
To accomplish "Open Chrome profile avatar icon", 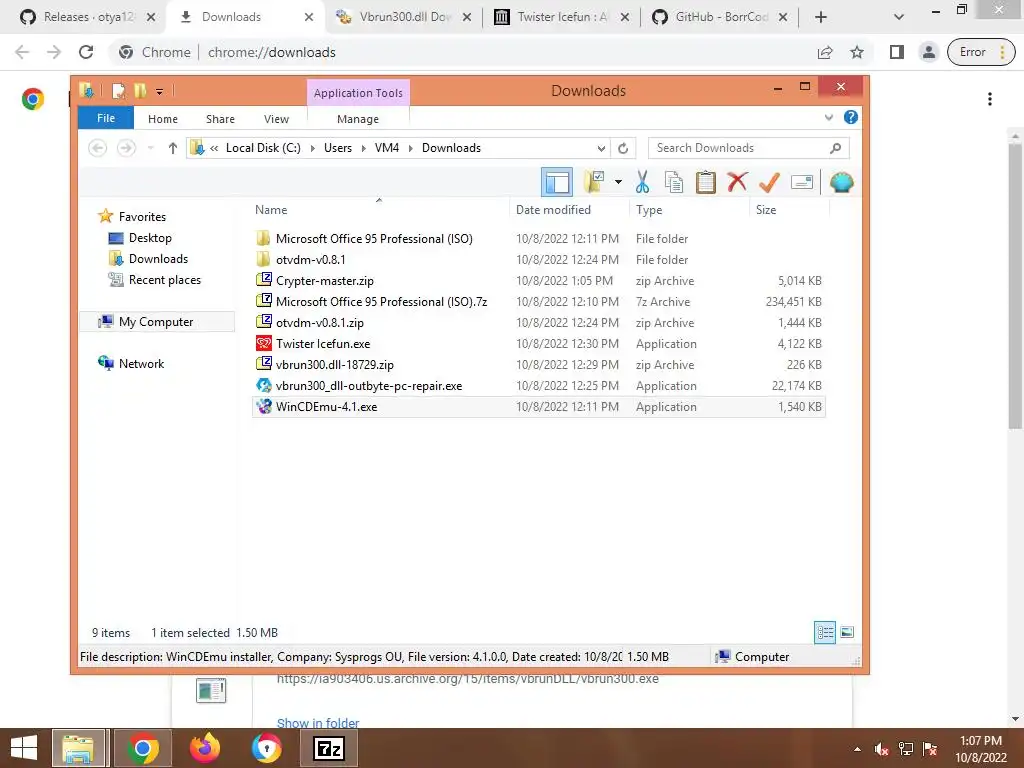I will coord(929,52).
